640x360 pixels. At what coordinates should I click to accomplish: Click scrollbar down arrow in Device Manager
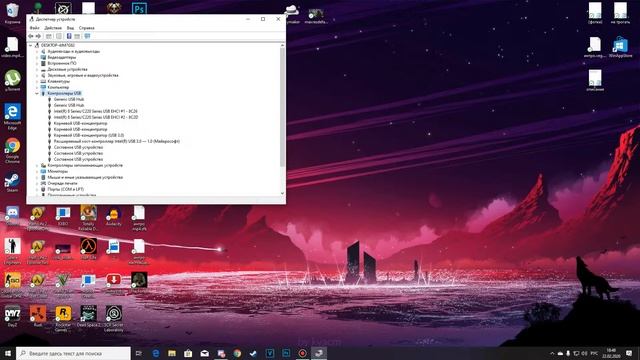pyautogui.click(x=282, y=193)
